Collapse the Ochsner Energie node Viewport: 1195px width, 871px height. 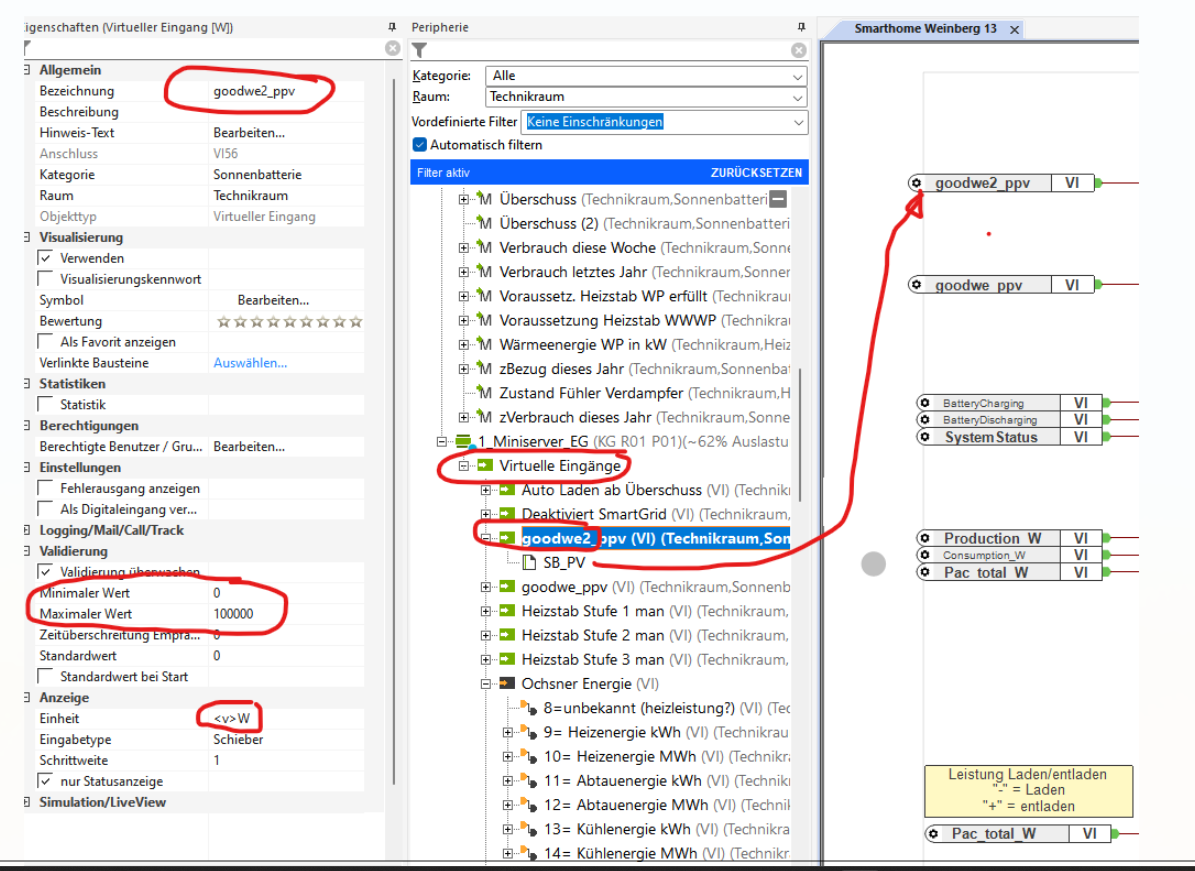click(485, 684)
